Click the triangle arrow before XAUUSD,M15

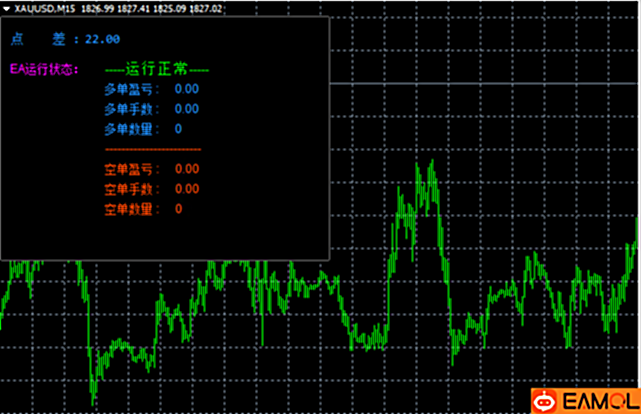point(6,8)
